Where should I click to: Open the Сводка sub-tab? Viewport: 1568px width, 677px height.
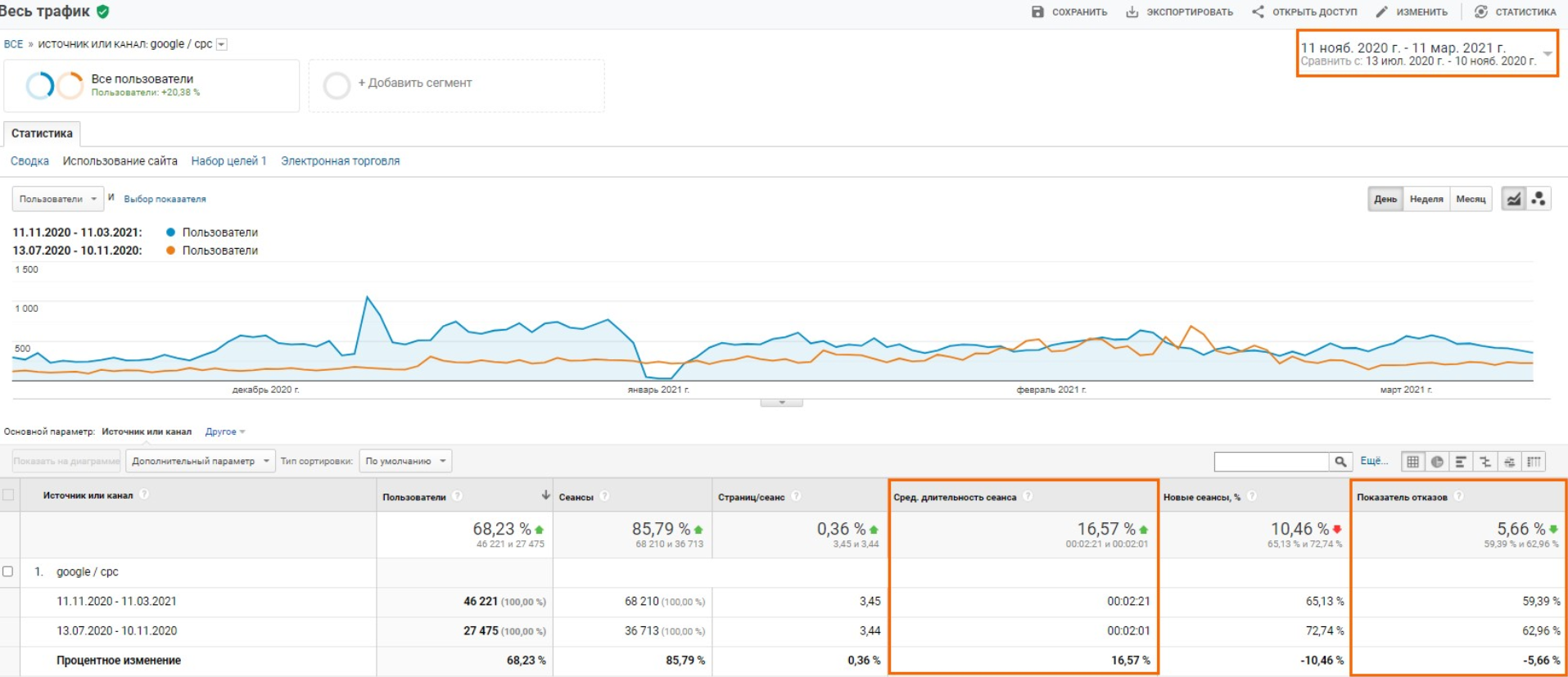point(29,161)
